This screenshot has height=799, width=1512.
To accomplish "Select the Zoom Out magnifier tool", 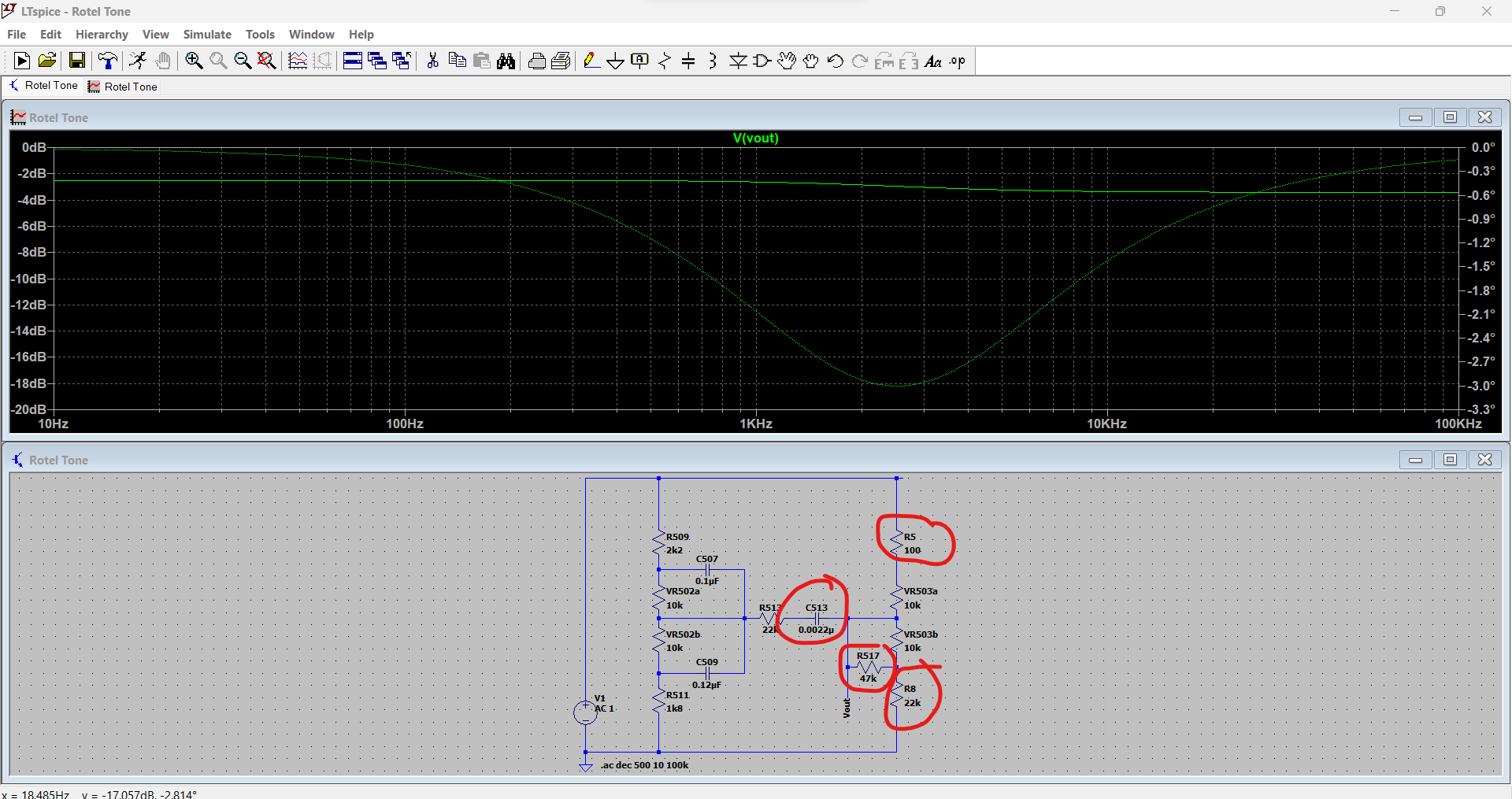I will [243, 61].
